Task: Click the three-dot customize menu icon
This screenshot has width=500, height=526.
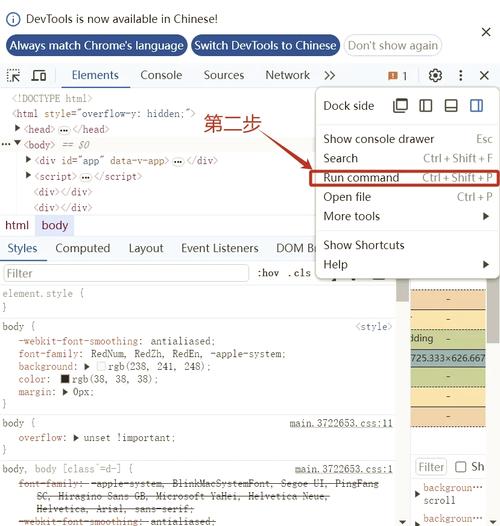Action: click(460, 75)
